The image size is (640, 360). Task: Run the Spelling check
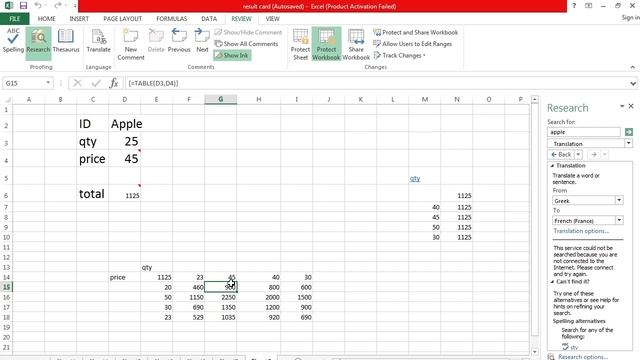point(13,41)
